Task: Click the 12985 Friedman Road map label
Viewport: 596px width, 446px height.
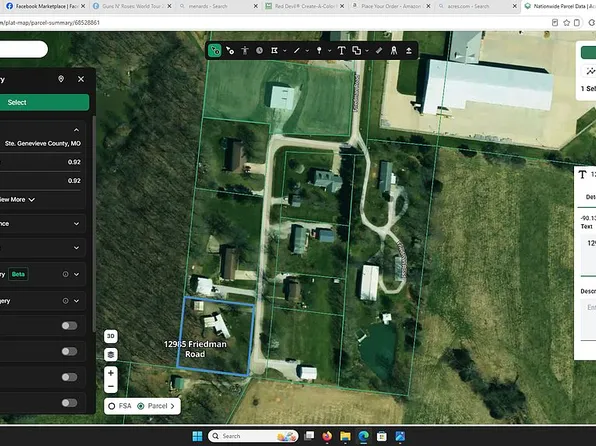Action: (x=195, y=349)
